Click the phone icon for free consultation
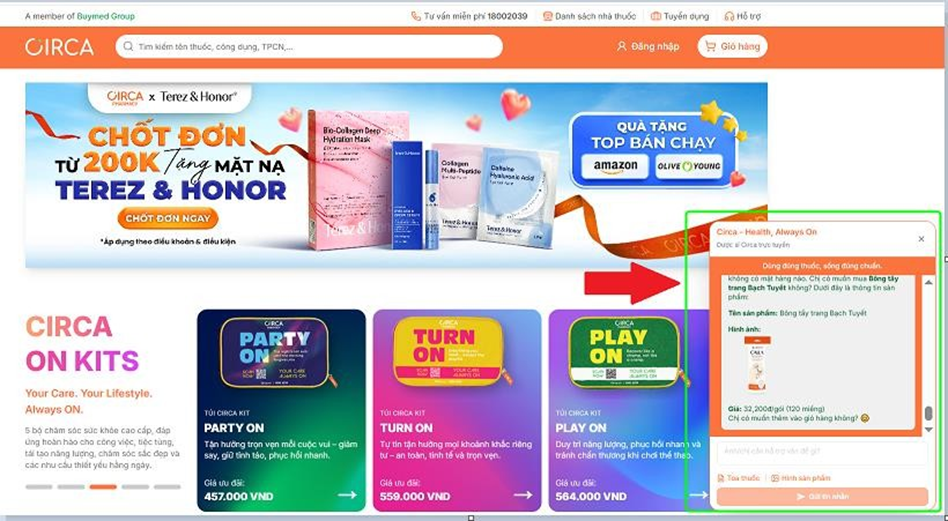This screenshot has width=948, height=521. click(x=416, y=16)
